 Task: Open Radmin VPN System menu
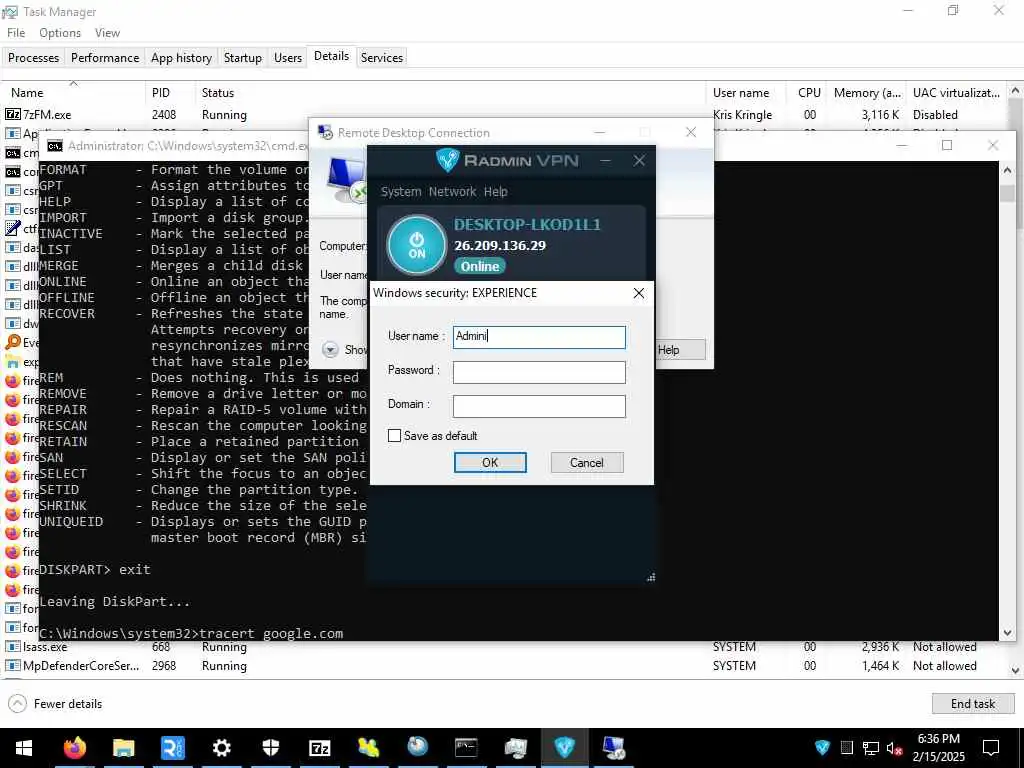(401, 192)
